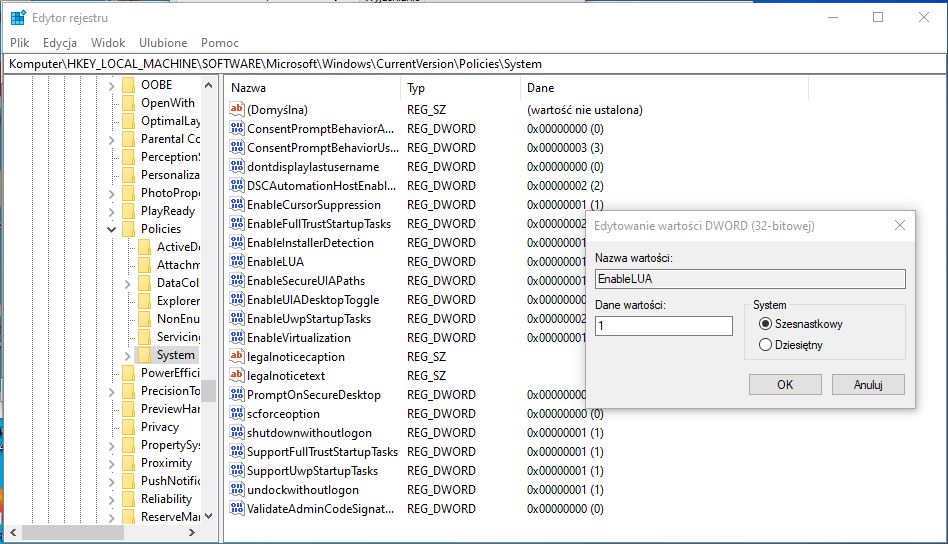This screenshot has height=544, width=948.
Task: Click the ConsentPromptBehaviorUs... value icon
Action: point(237,147)
